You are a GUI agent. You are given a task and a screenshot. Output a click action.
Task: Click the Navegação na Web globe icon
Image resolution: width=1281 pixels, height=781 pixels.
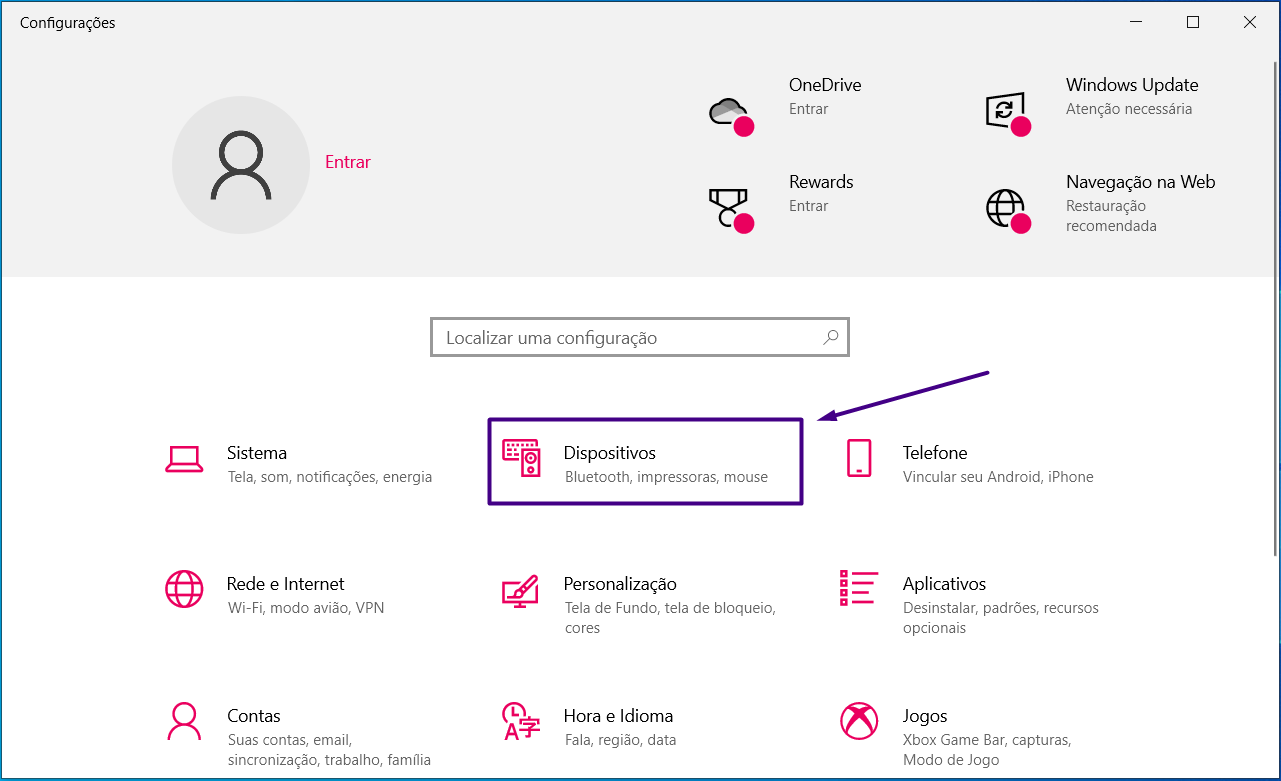[x=1008, y=210]
